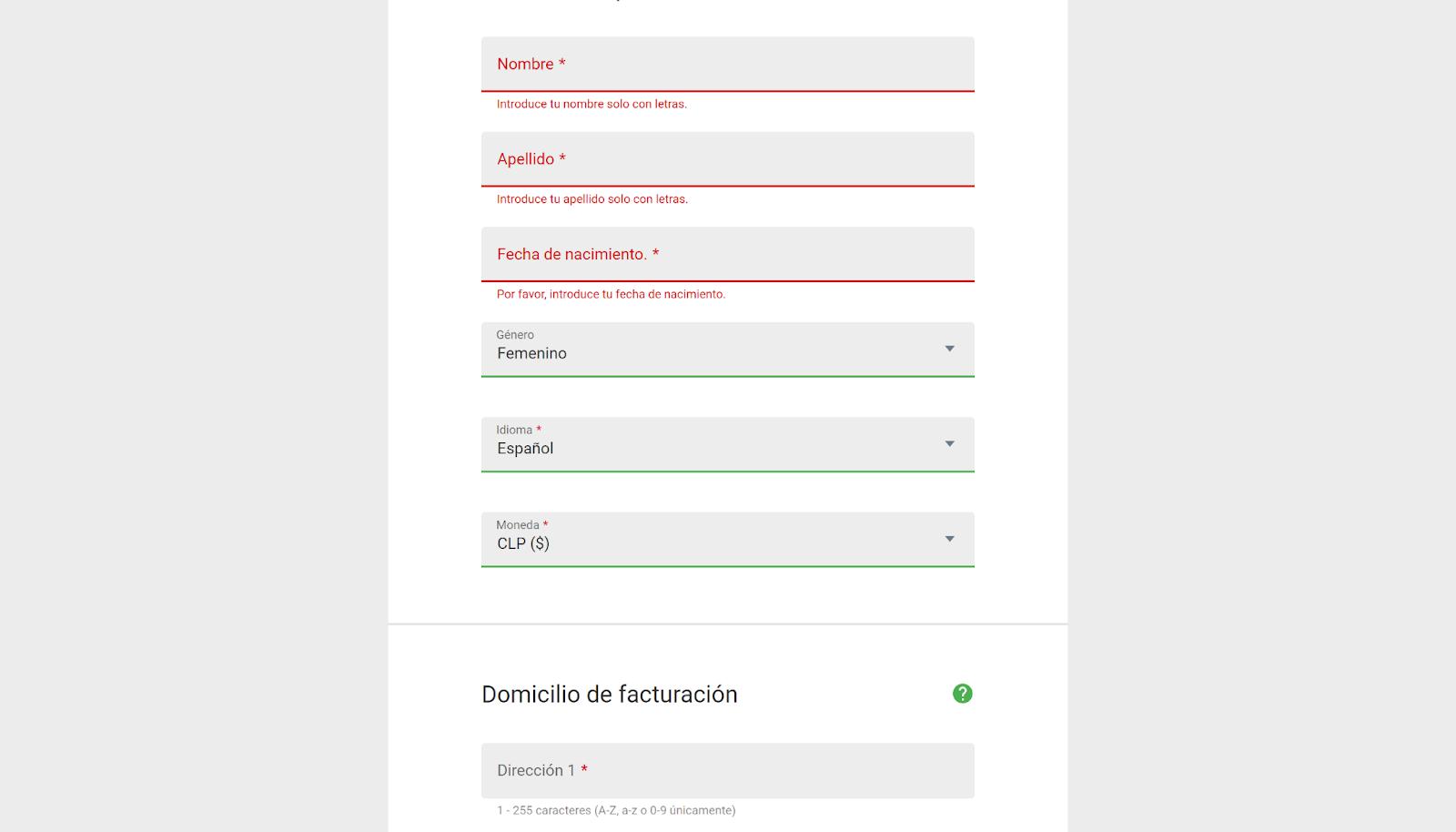Click the 1 - 255 caracteres hint text

[x=616, y=810]
